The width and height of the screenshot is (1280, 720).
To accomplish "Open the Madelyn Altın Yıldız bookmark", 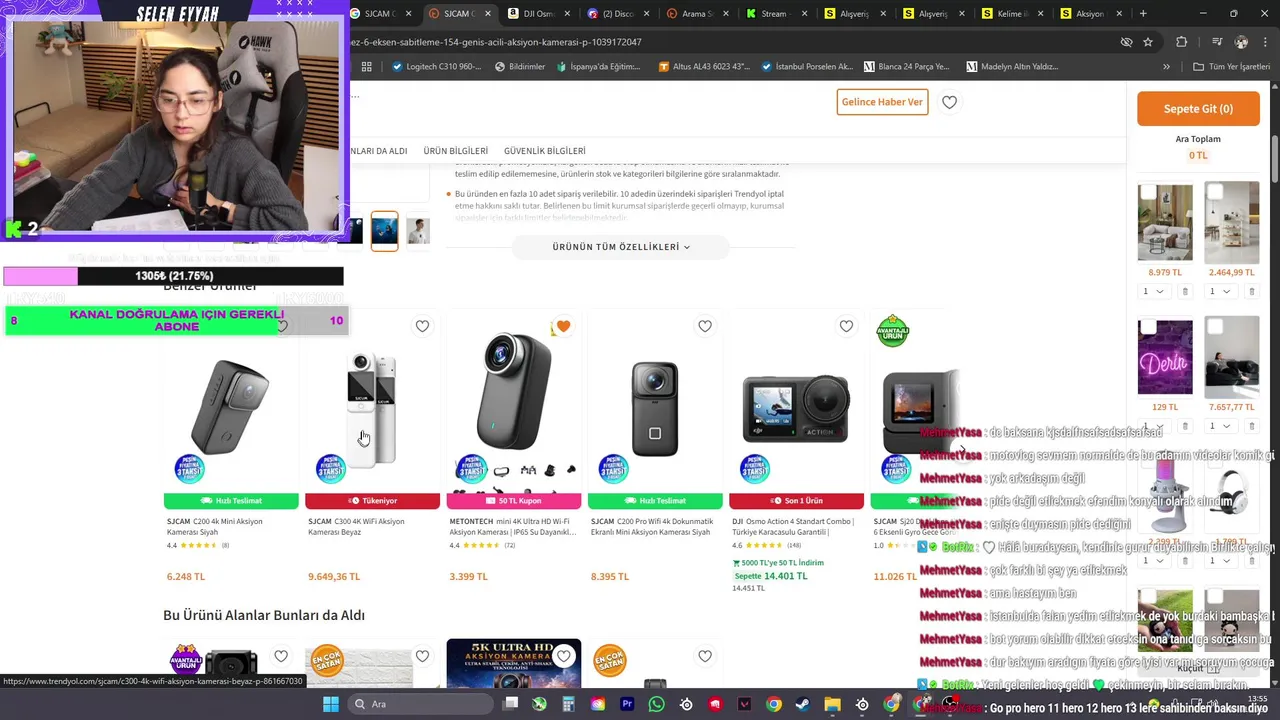I will pyautogui.click(x=1012, y=67).
